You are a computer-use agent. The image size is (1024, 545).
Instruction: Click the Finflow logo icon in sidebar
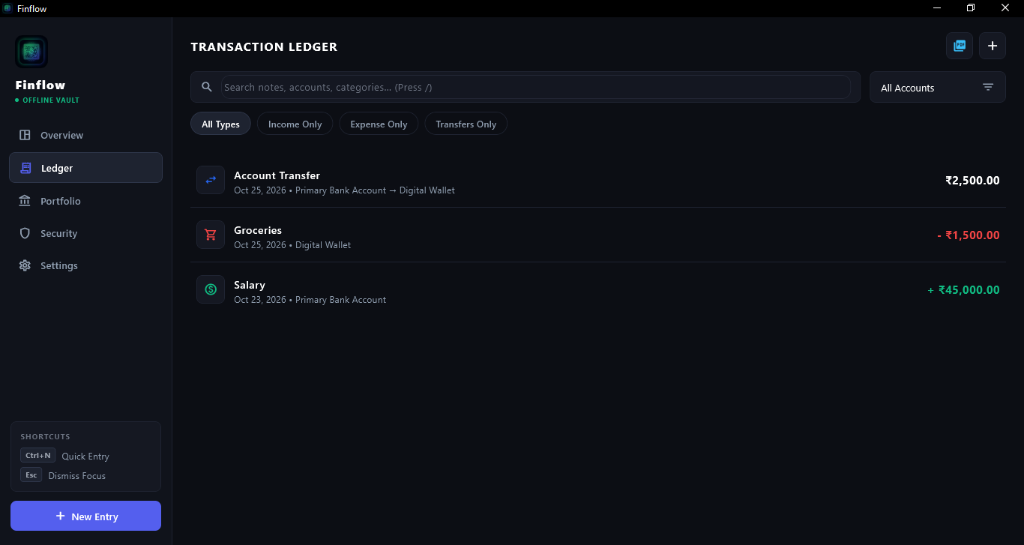point(31,52)
